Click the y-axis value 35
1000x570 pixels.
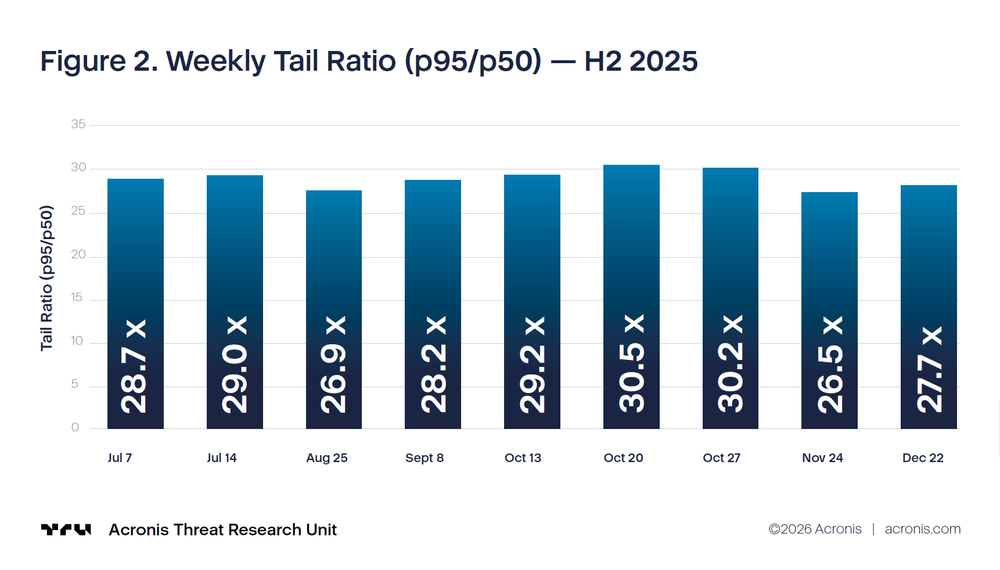point(78,124)
